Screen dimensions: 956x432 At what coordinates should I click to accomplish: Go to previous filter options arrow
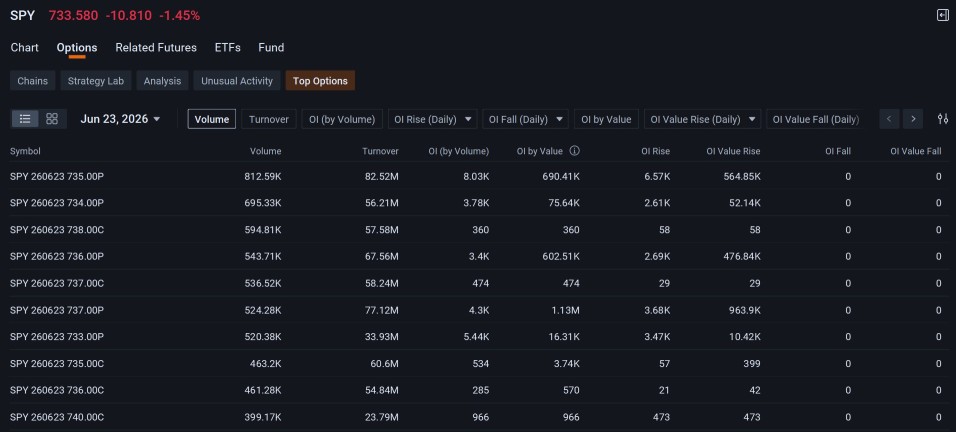(x=889, y=119)
